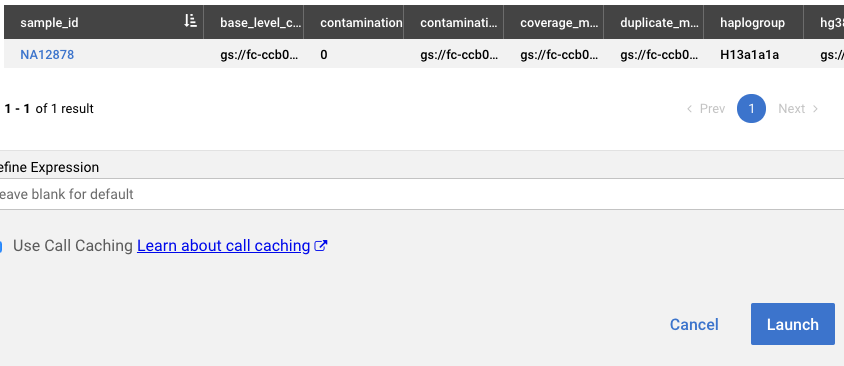Click the Next pagination text
The width and height of the screenshot is (844, 366).
coord(791,109)
